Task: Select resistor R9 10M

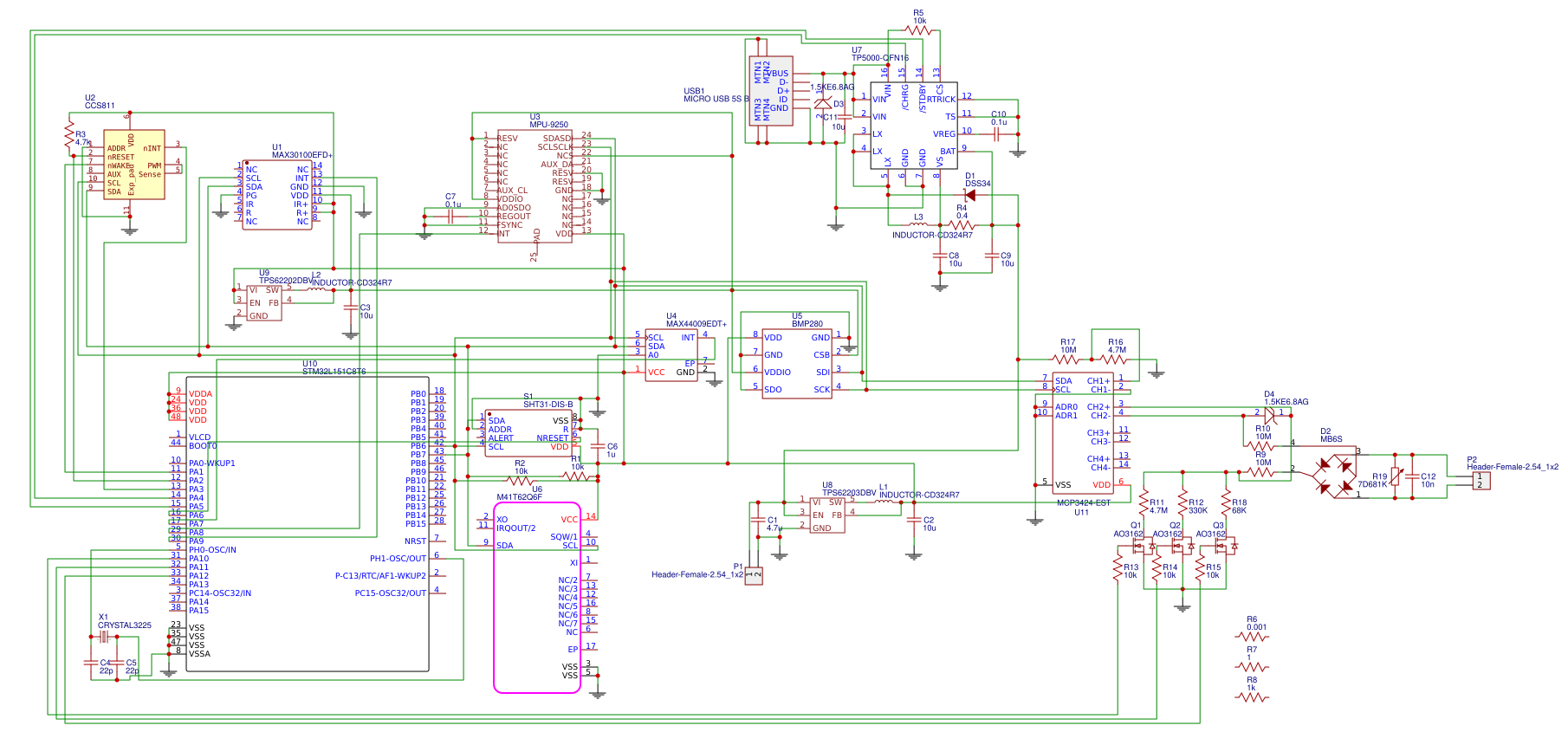Action: (1260, 472)
